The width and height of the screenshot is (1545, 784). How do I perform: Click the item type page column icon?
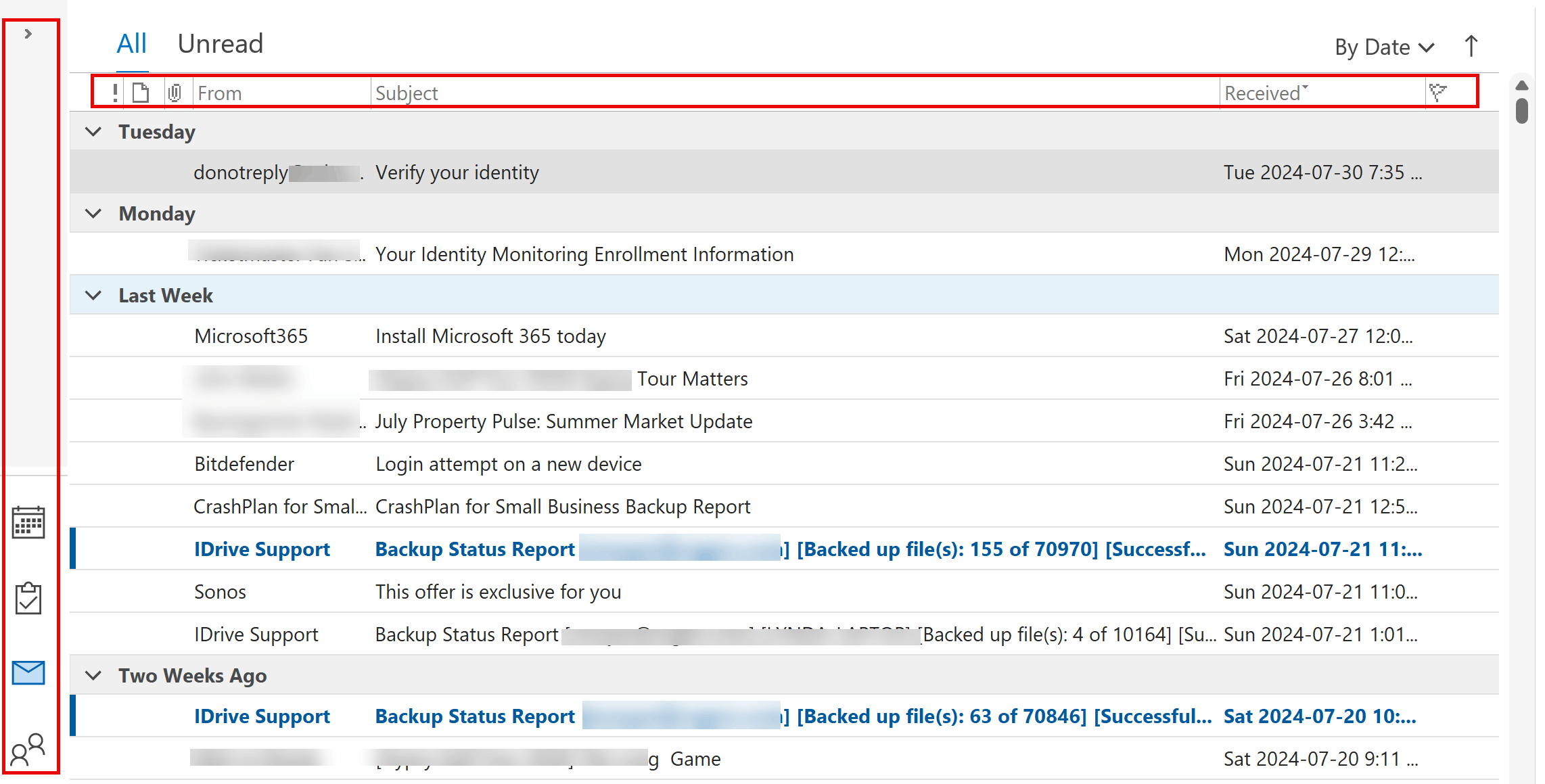[141, 93]
